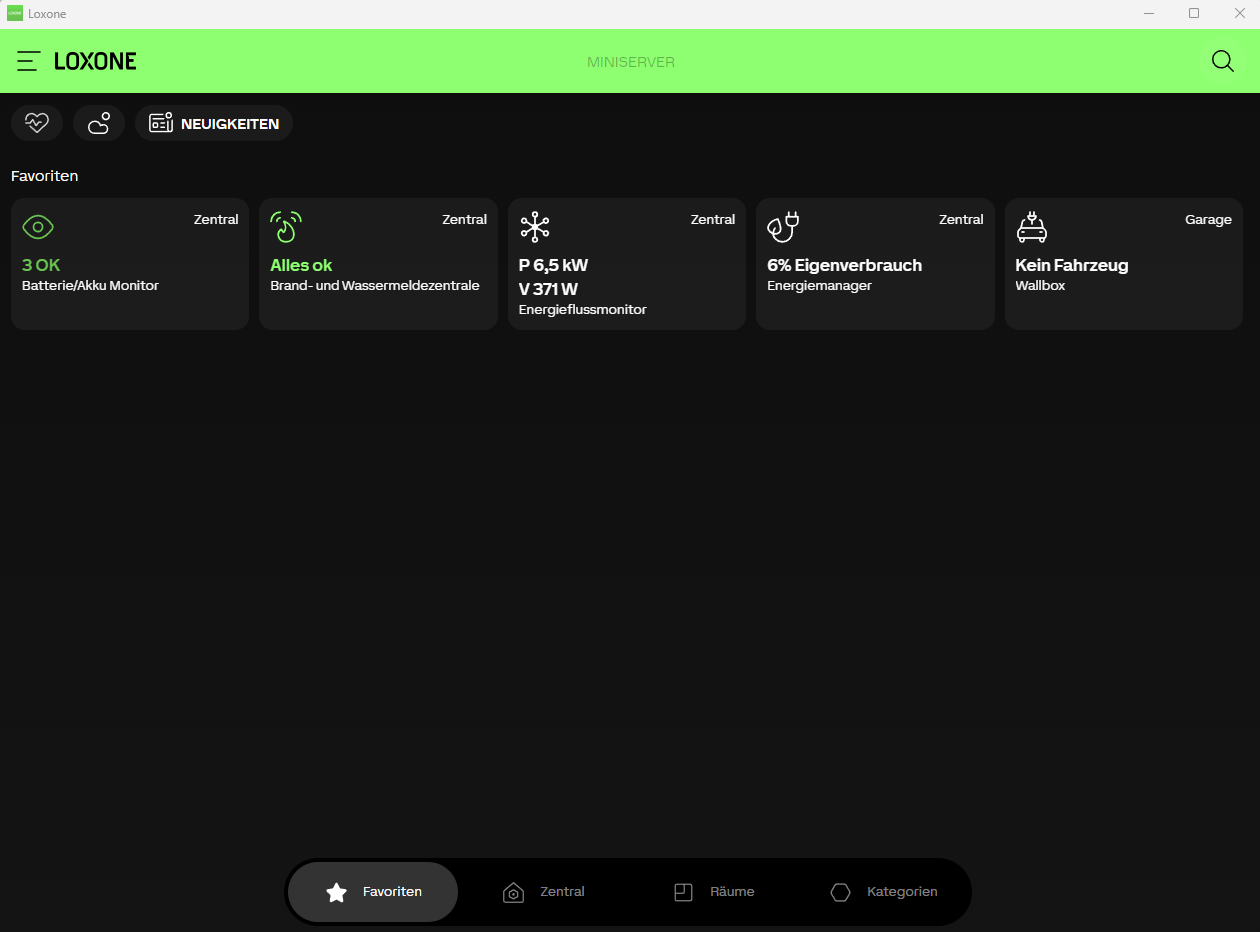Click the house icon next to Zentral tab

[513, 892]
